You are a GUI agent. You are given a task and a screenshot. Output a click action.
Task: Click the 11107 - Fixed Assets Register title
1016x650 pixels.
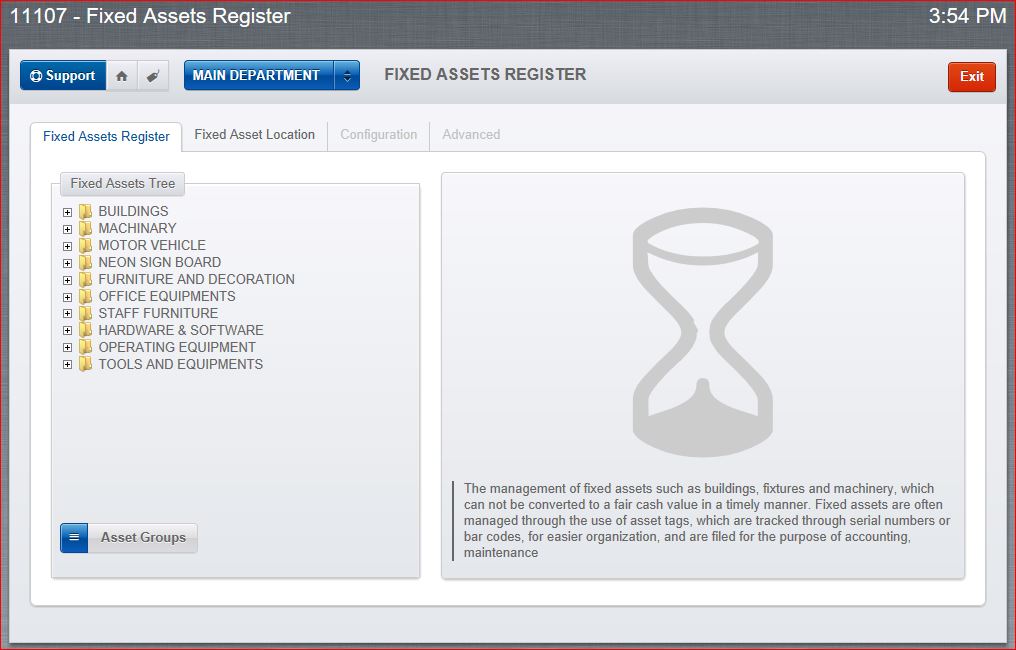(150, 16)
